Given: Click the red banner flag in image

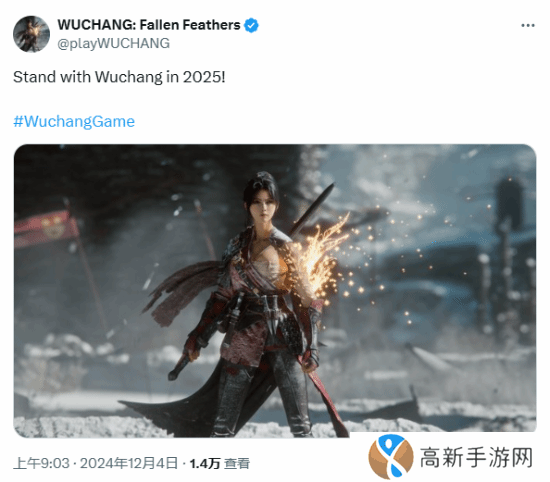Looking at the screenshot, I should (46, 228).
